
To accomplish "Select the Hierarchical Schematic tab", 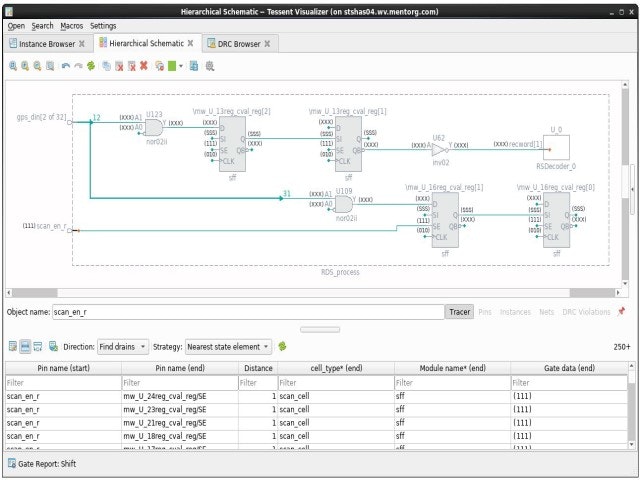I will (146, 43).
